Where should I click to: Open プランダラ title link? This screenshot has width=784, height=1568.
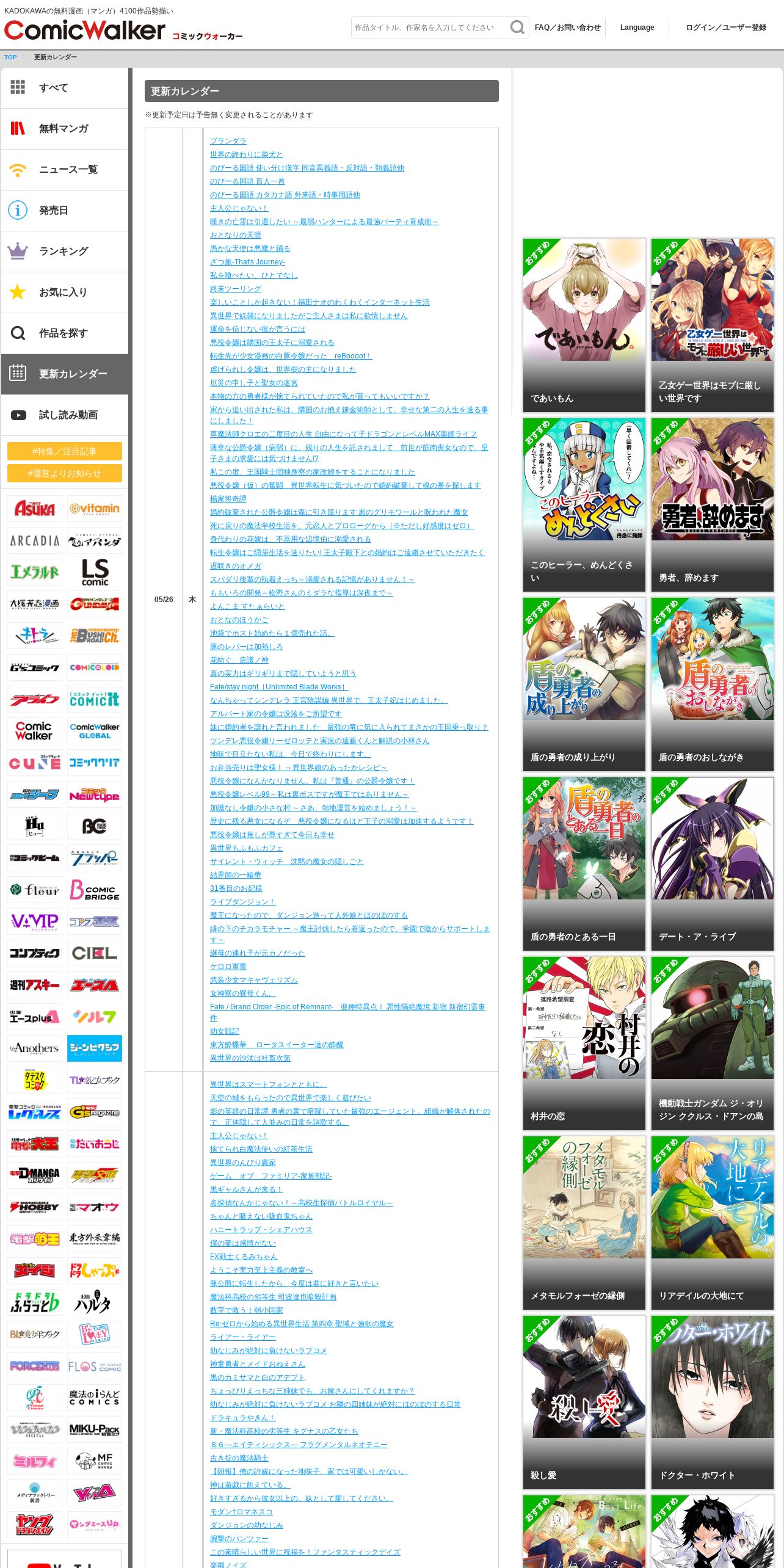228,141
